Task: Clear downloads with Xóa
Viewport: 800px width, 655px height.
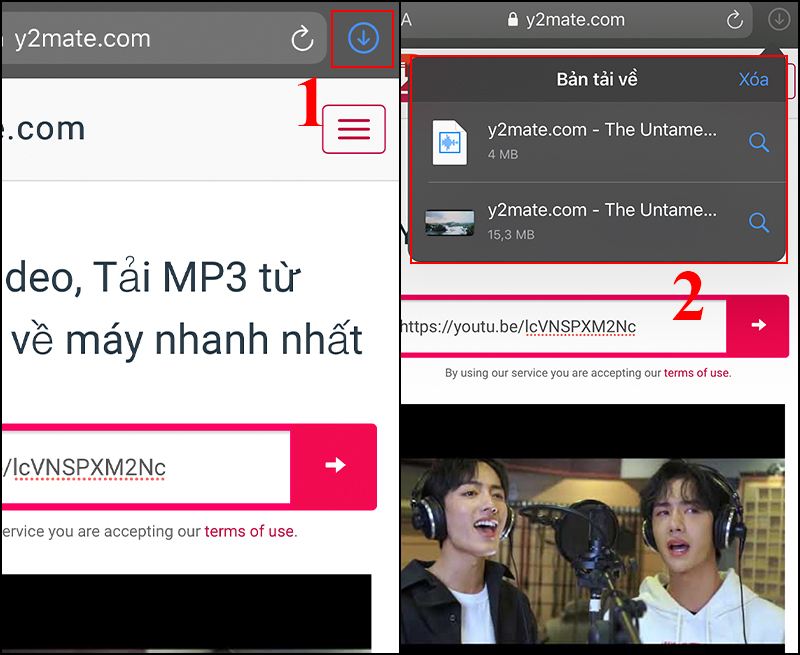Action: pos(754,80)
